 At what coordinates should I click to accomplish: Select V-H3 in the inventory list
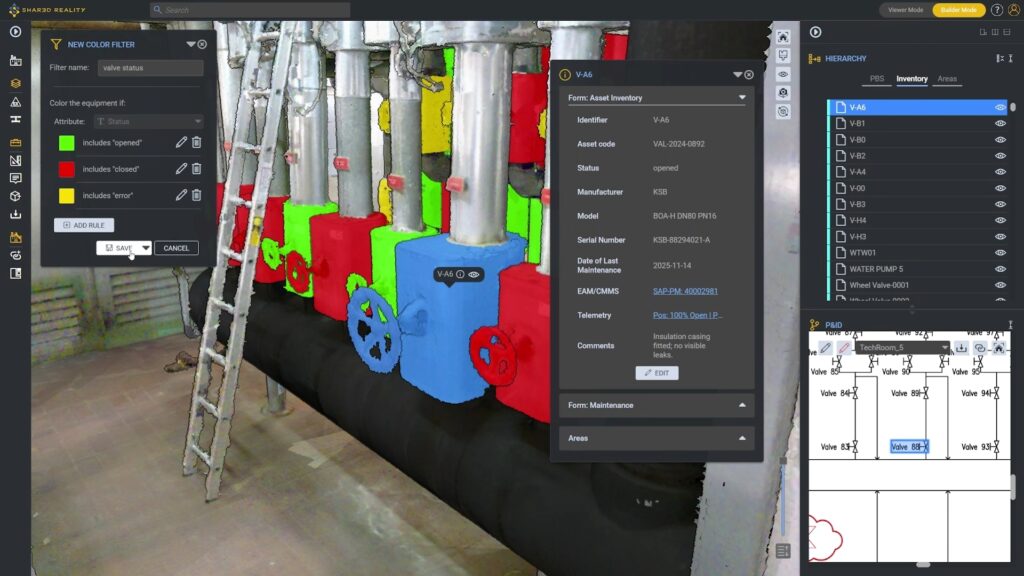(918, 236)
